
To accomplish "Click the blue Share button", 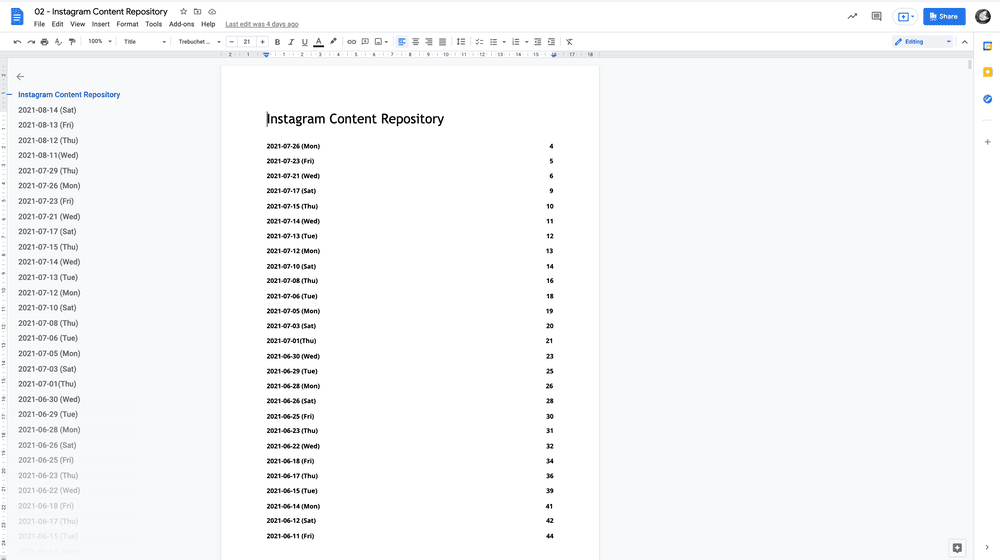I will (943, 16).
